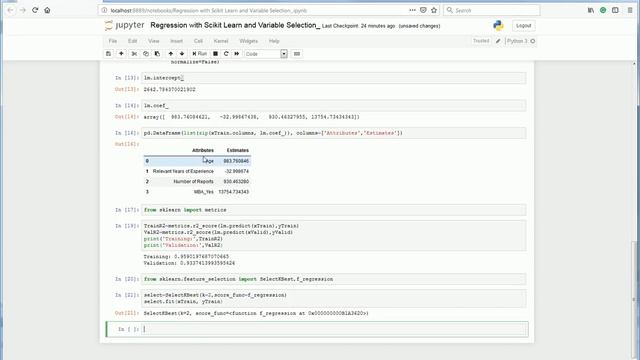The image size is (640, 360).
Task: Move selected cell down arrow
Action: pyautogui.click(x=182, y=54)
